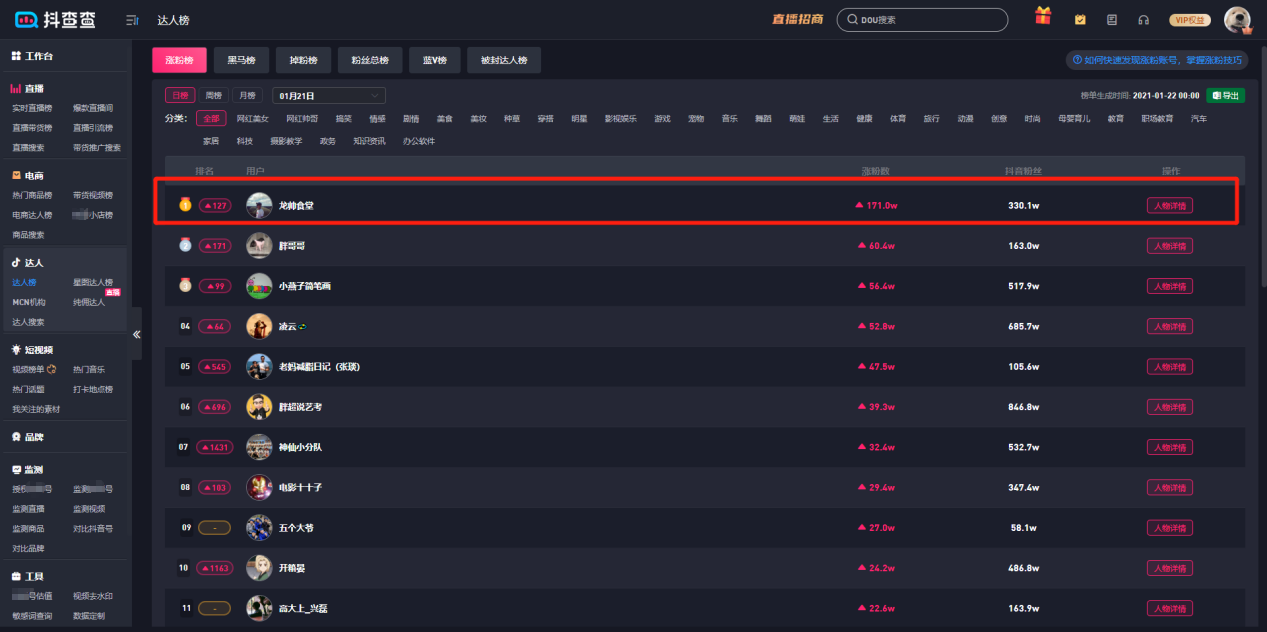The image size is (1267, 632).
Task: Open the 01月21日 date dropdown
Action: tap(329, 96)
